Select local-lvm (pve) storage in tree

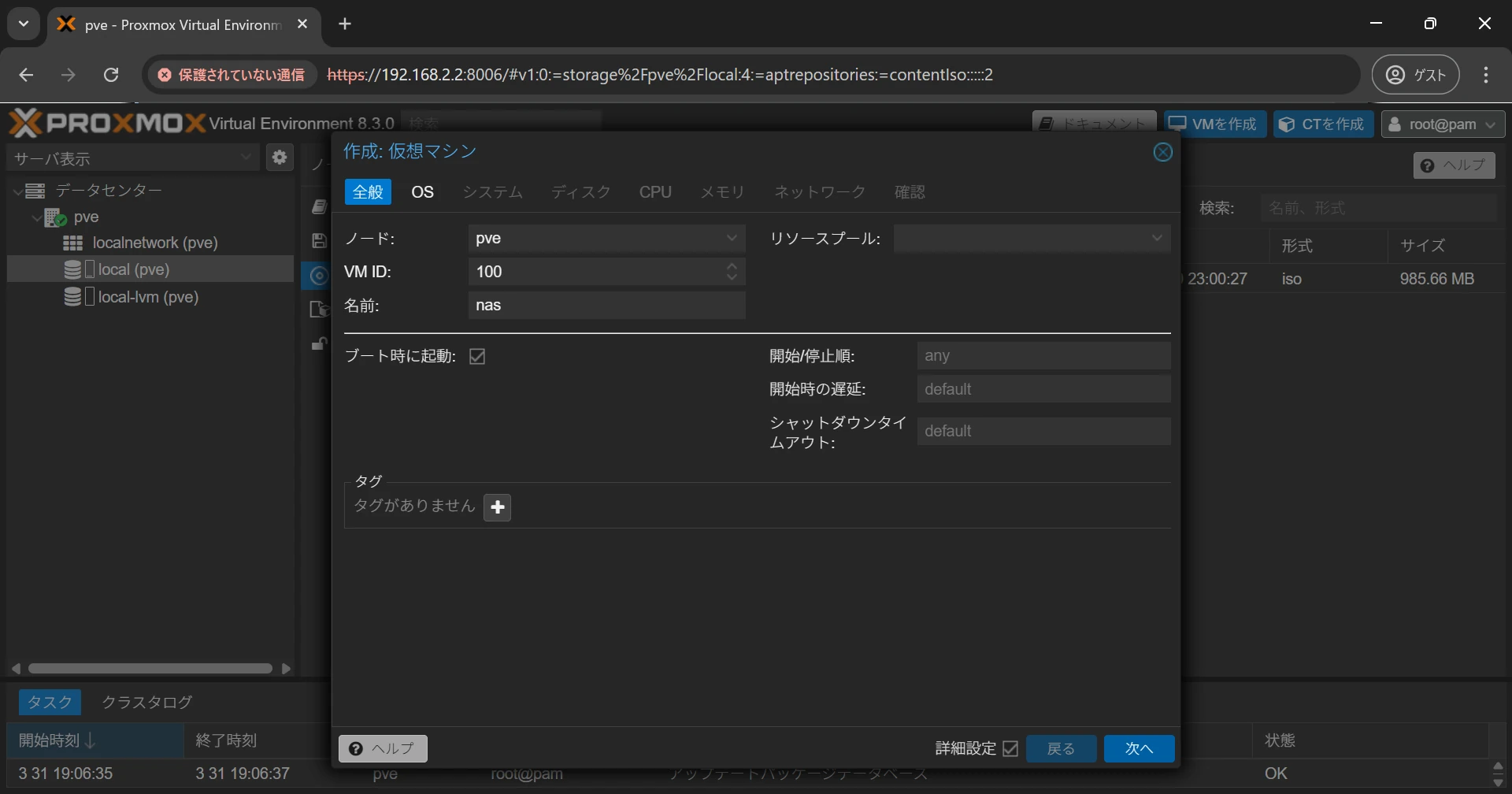pyautogui.click(x=148, y=297)
